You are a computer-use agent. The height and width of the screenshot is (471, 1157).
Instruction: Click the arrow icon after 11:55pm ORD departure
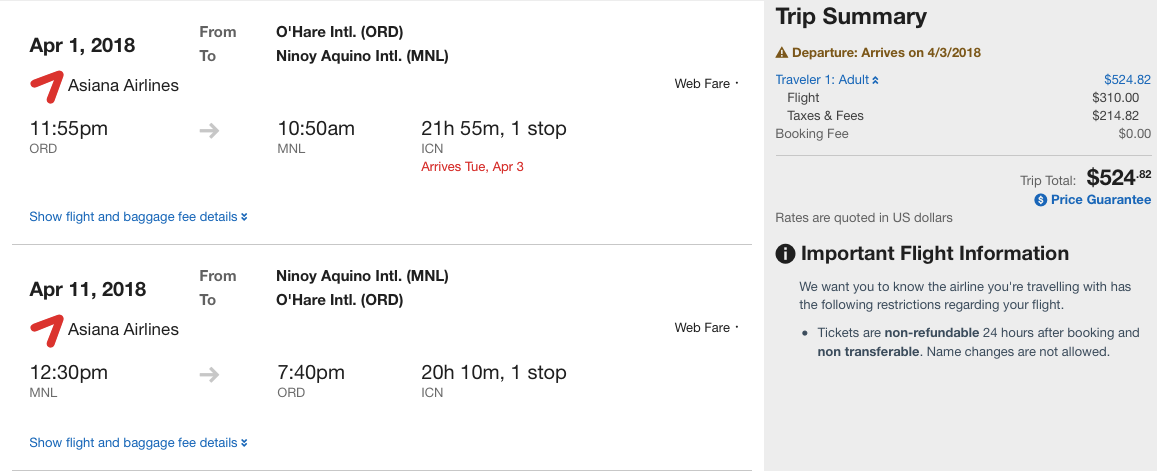209,130
